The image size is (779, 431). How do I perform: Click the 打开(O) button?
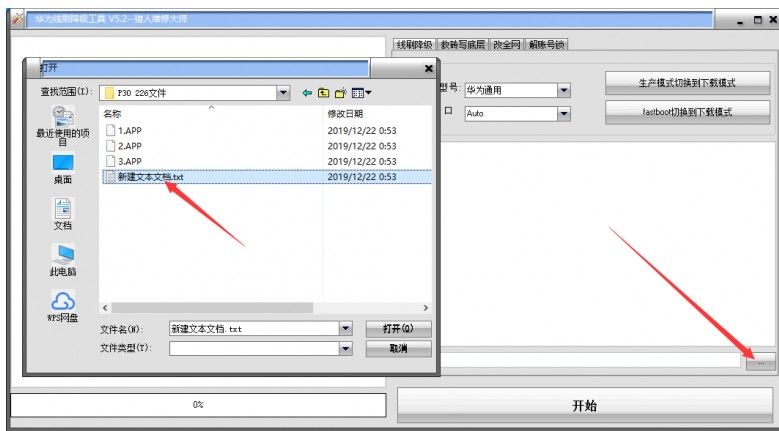point(398,329)
